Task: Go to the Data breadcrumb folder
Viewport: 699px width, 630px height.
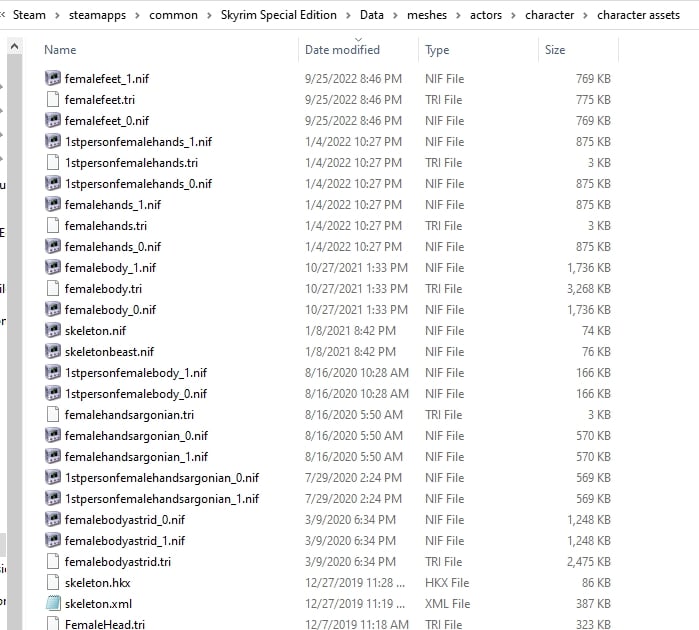Action: [372, 15]
